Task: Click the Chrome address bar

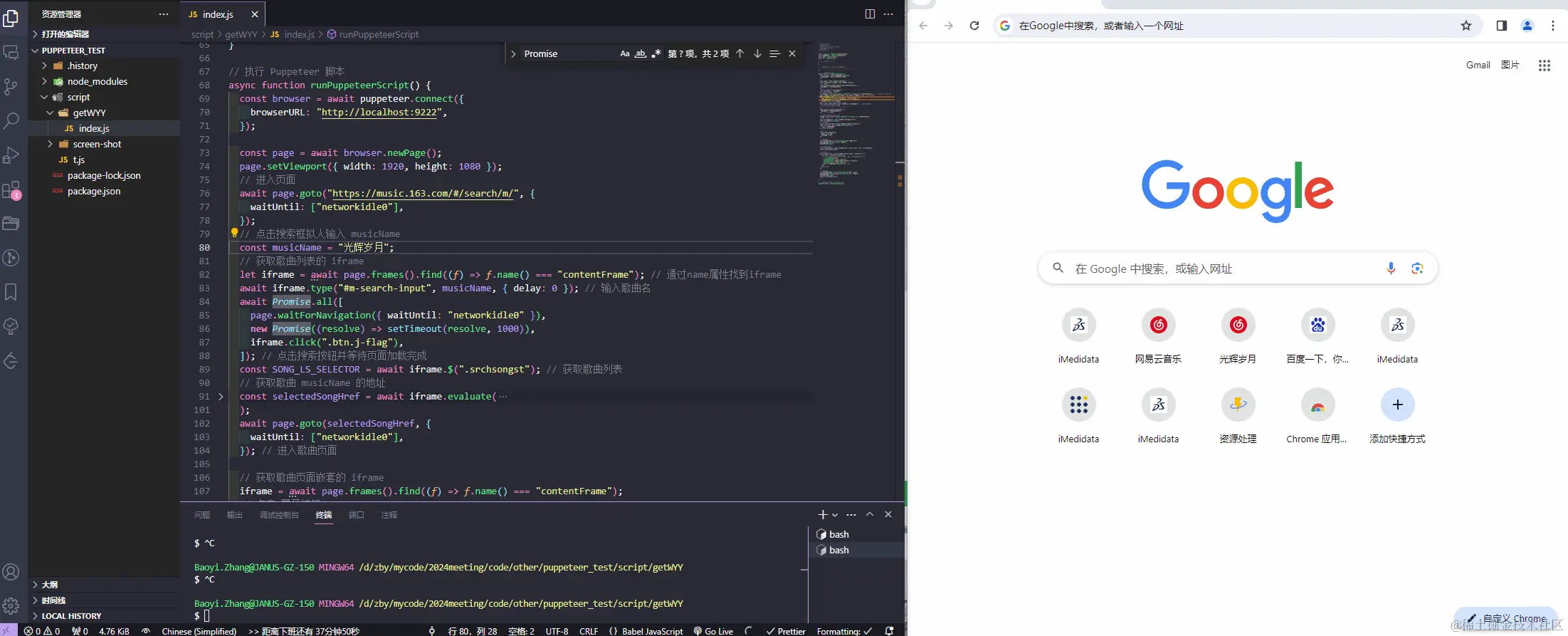Action: (x=1237, y=26)
